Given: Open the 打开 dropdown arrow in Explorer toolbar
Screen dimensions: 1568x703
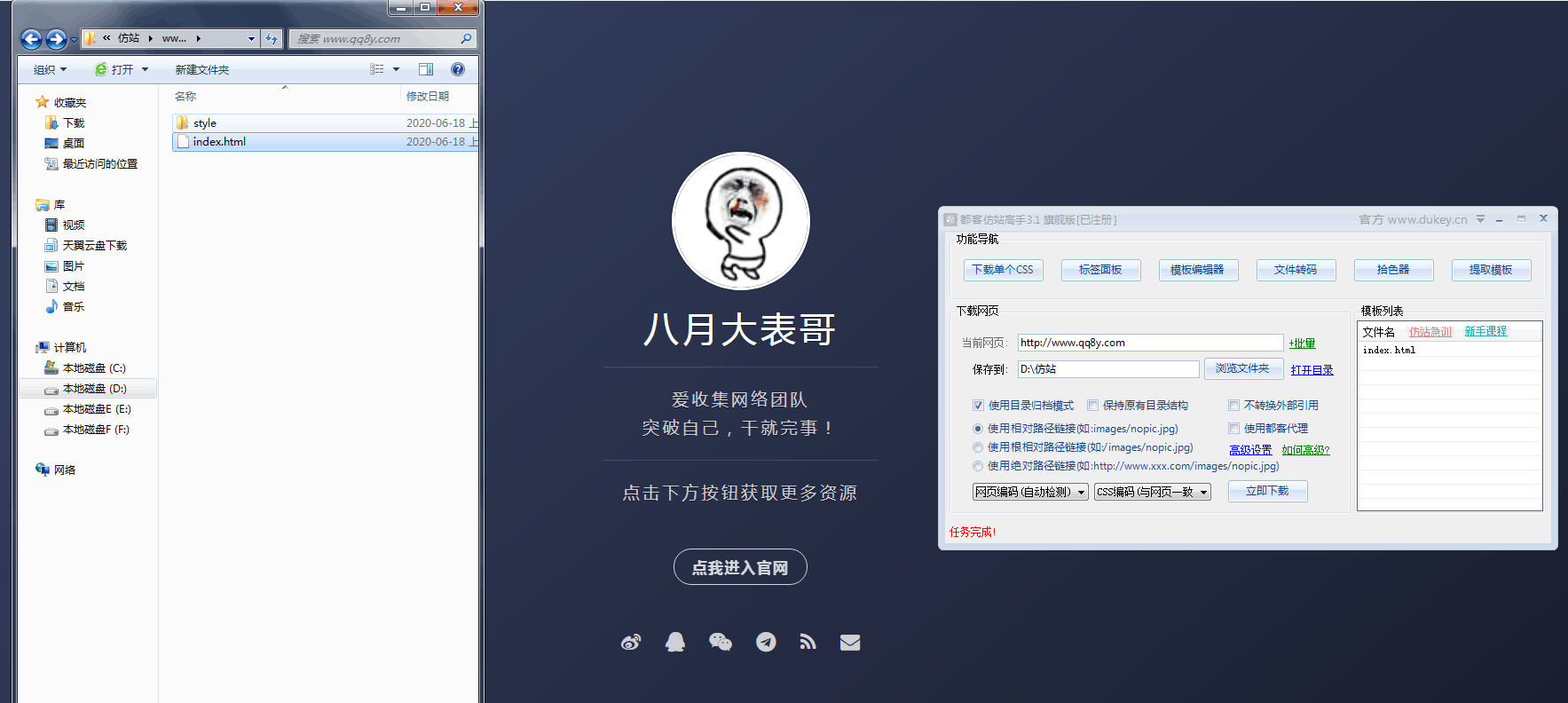Looking at the screenshot, I should point(146,69).
